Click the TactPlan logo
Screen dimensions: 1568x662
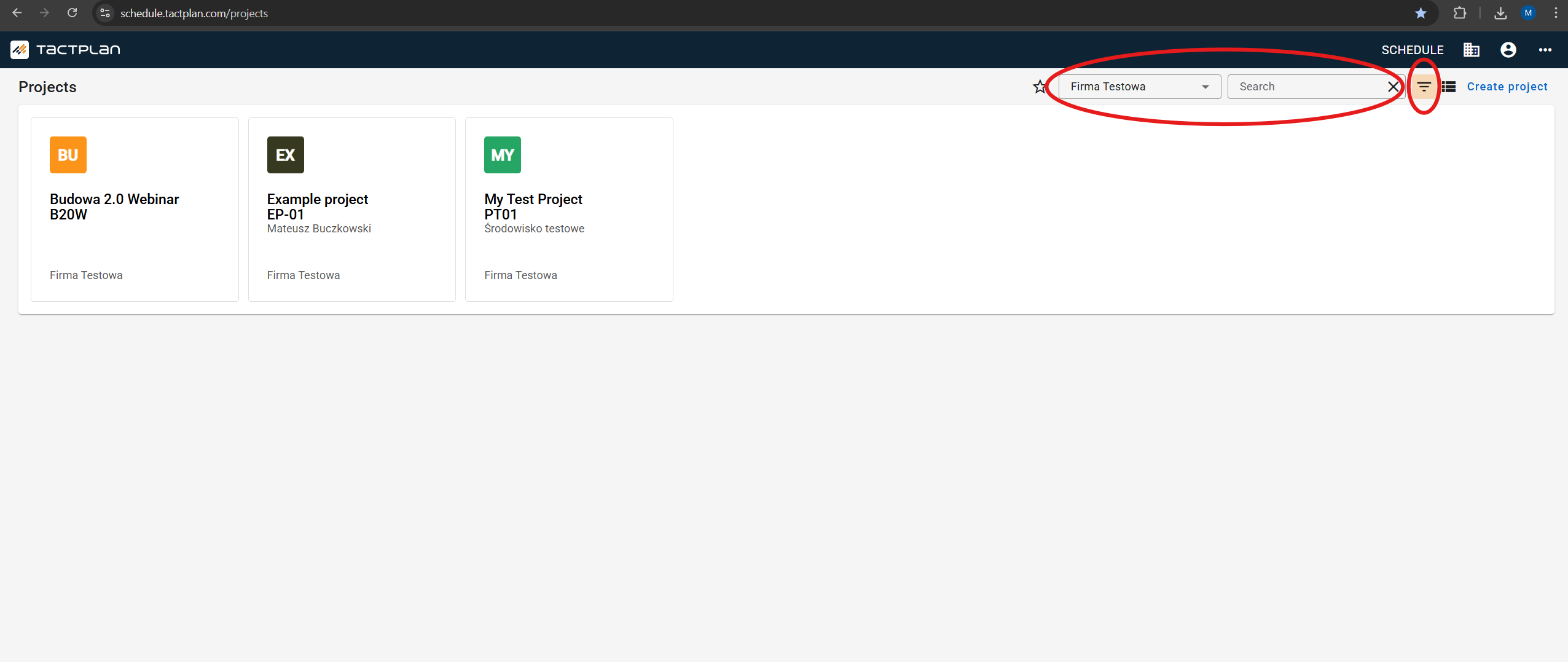click(65, 50)
